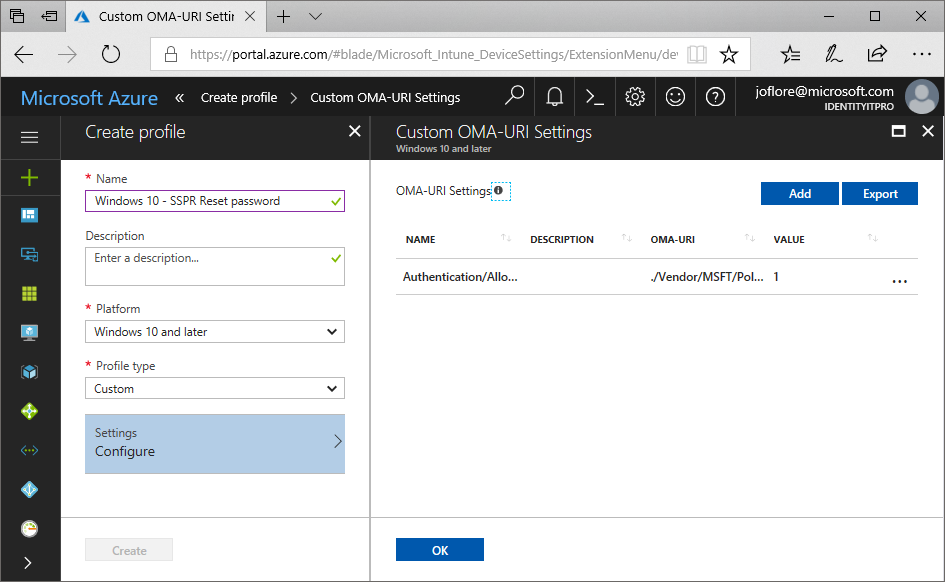
Task: Close the Create profile blade
Action: pos(355,131)
